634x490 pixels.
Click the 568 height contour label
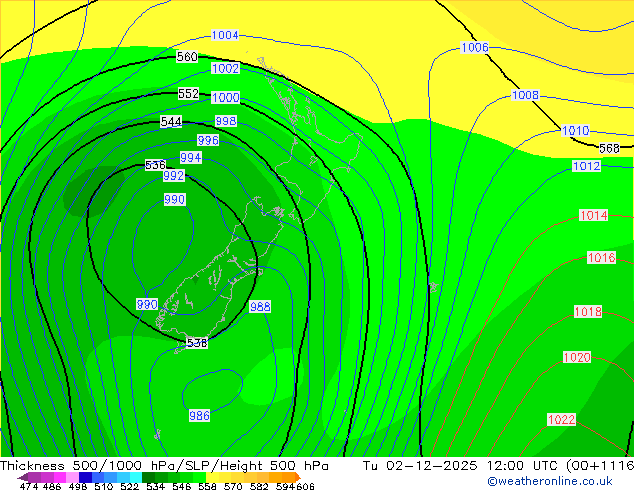tap(609, 148)
